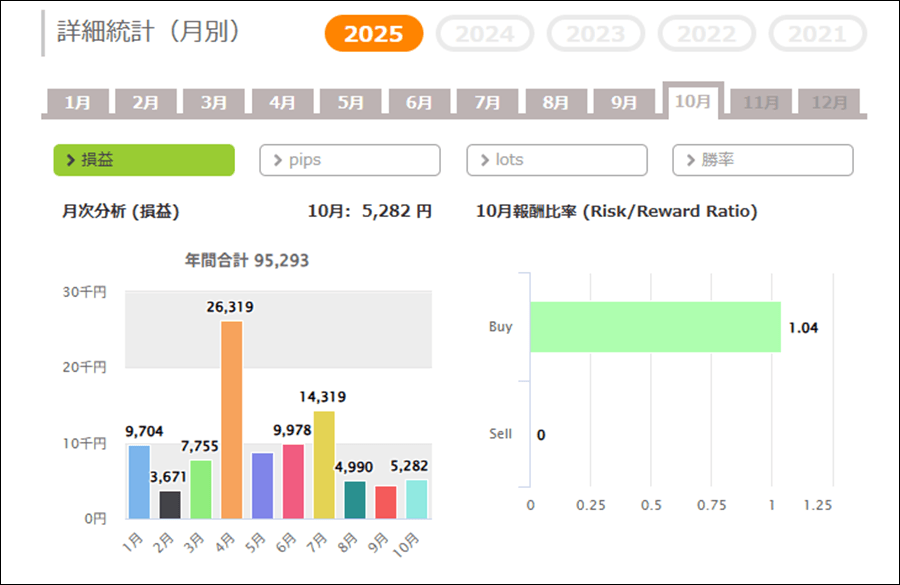
Task: Click the dark February bar 3,671
Action: 170,505
